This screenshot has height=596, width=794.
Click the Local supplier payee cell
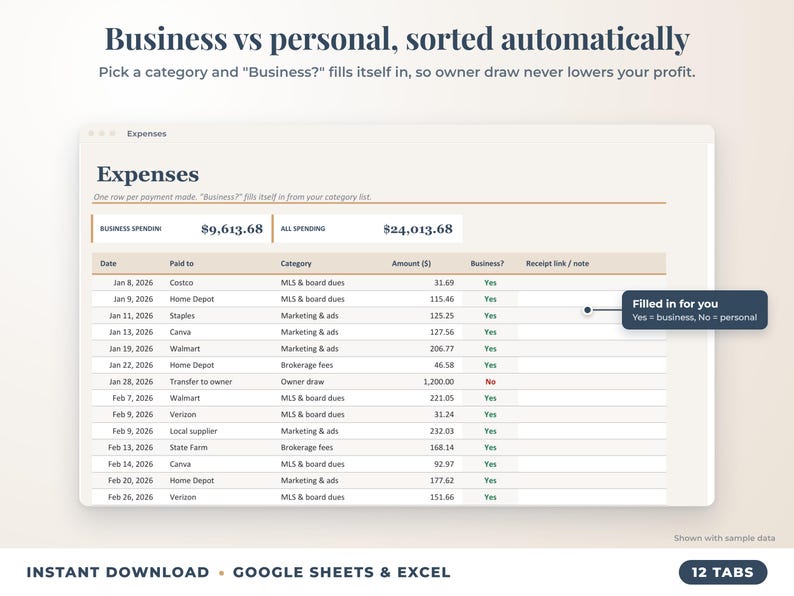coord(193,431)
